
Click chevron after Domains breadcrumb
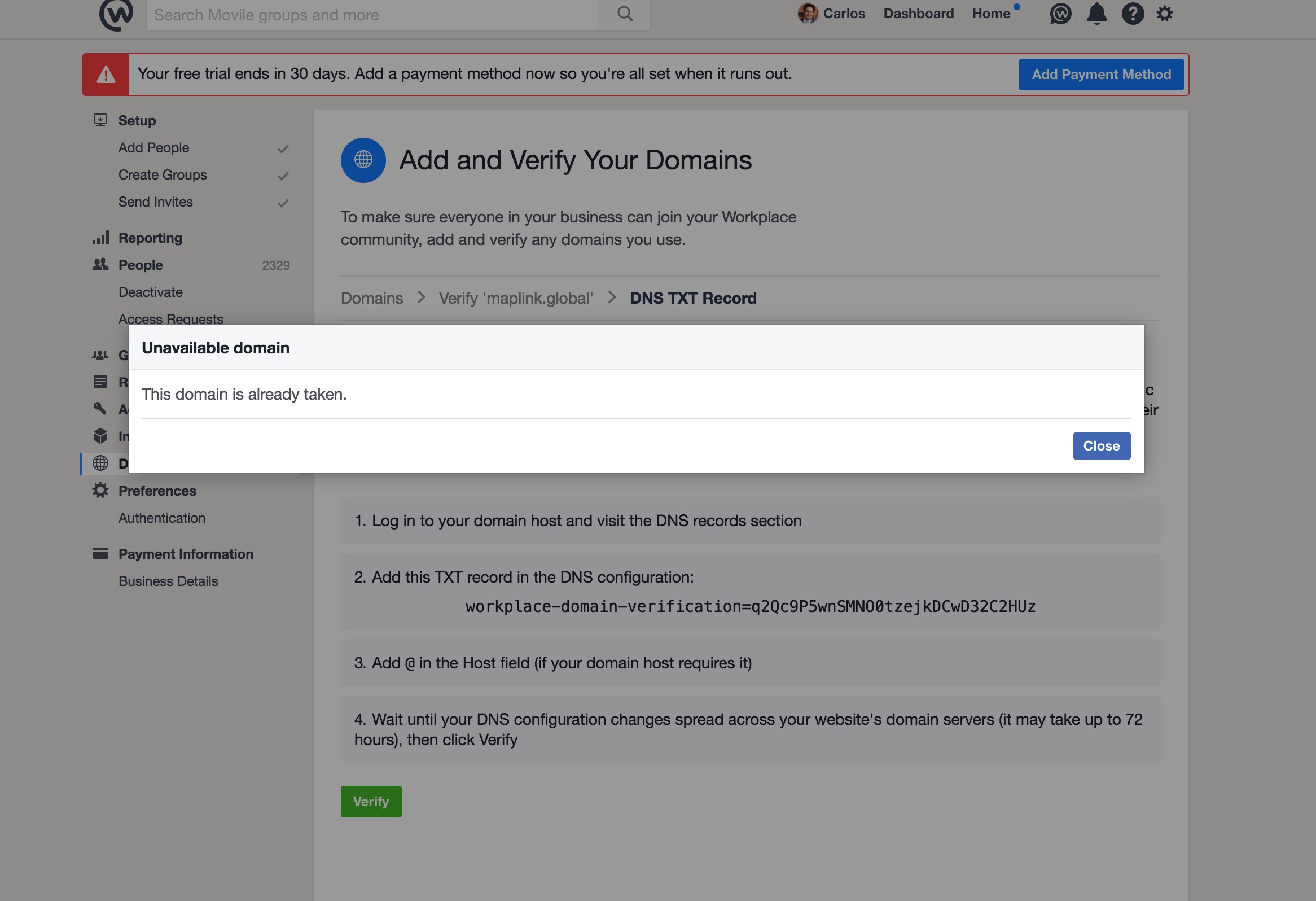pos(421,298)
